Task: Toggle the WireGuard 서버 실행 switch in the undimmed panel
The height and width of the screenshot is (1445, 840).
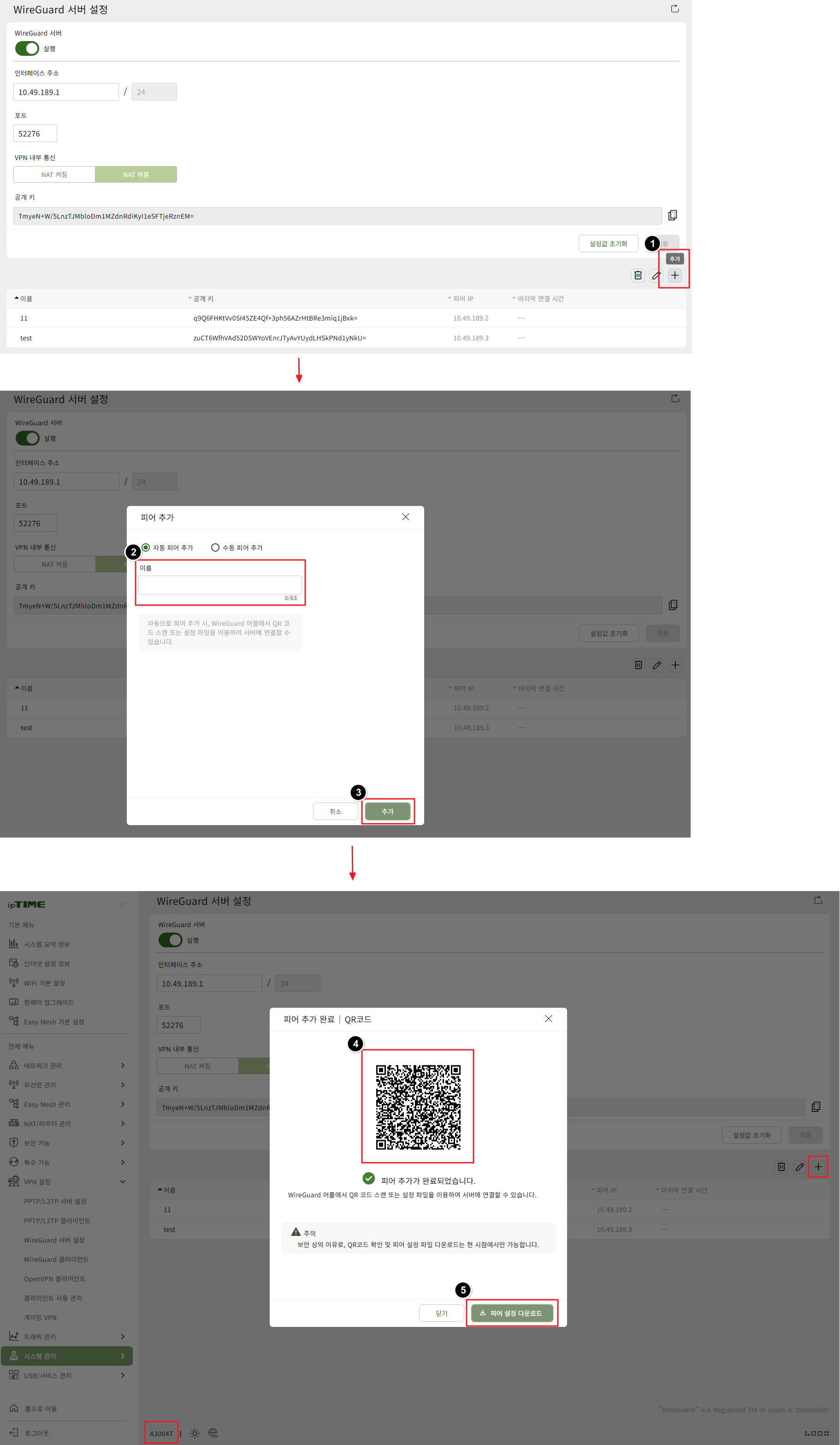Action: [27, 48]
